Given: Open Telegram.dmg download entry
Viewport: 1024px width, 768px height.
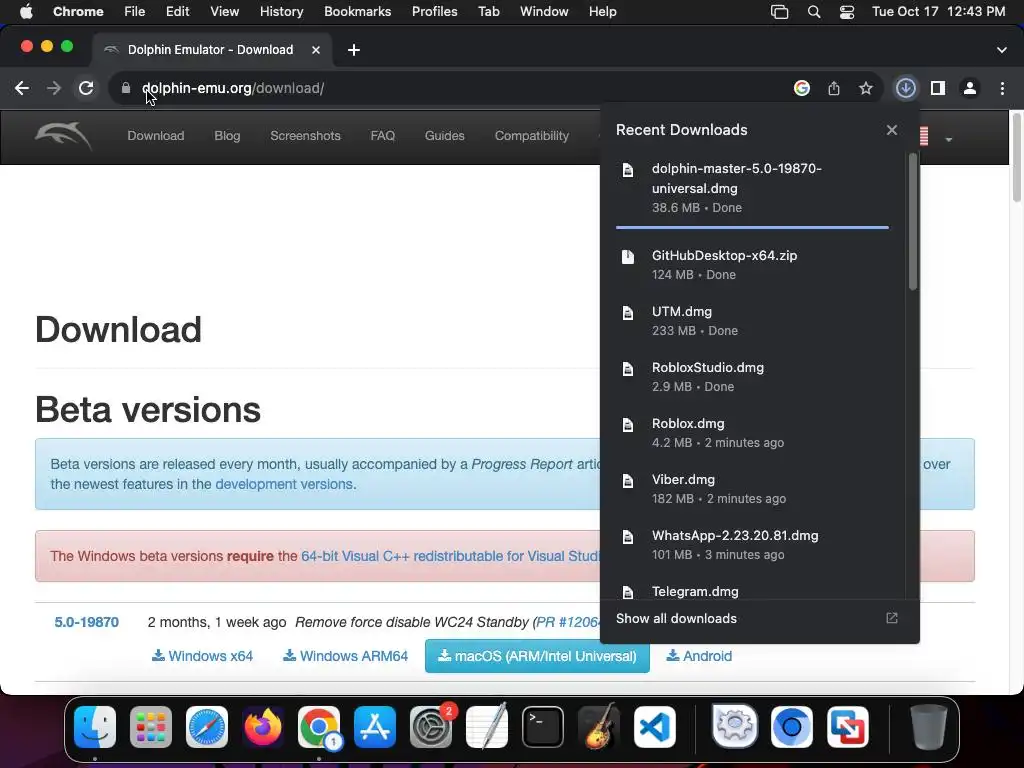Looking at the screenshot, I should 752,590.
